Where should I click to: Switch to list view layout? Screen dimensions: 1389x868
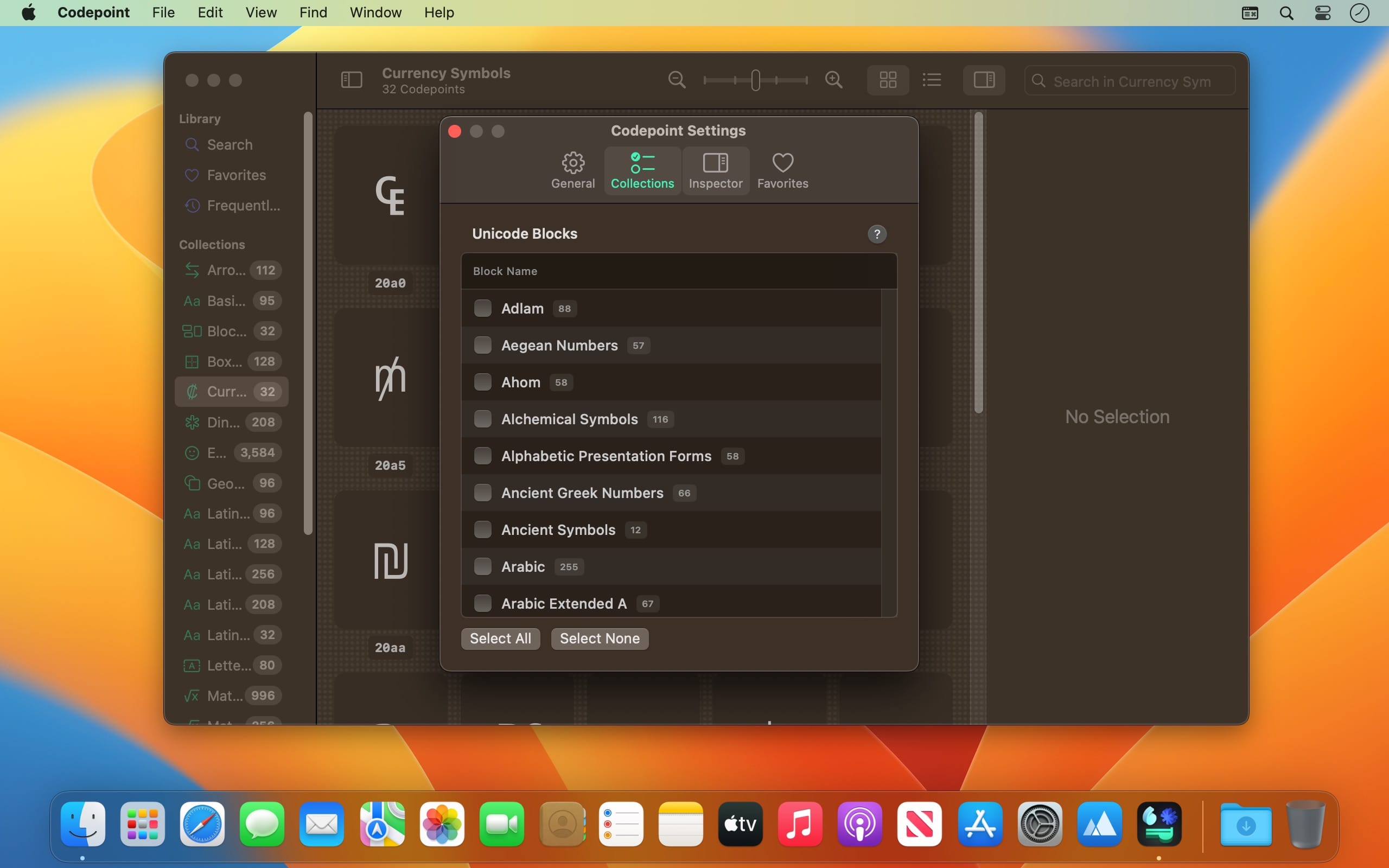coord(932,80)
